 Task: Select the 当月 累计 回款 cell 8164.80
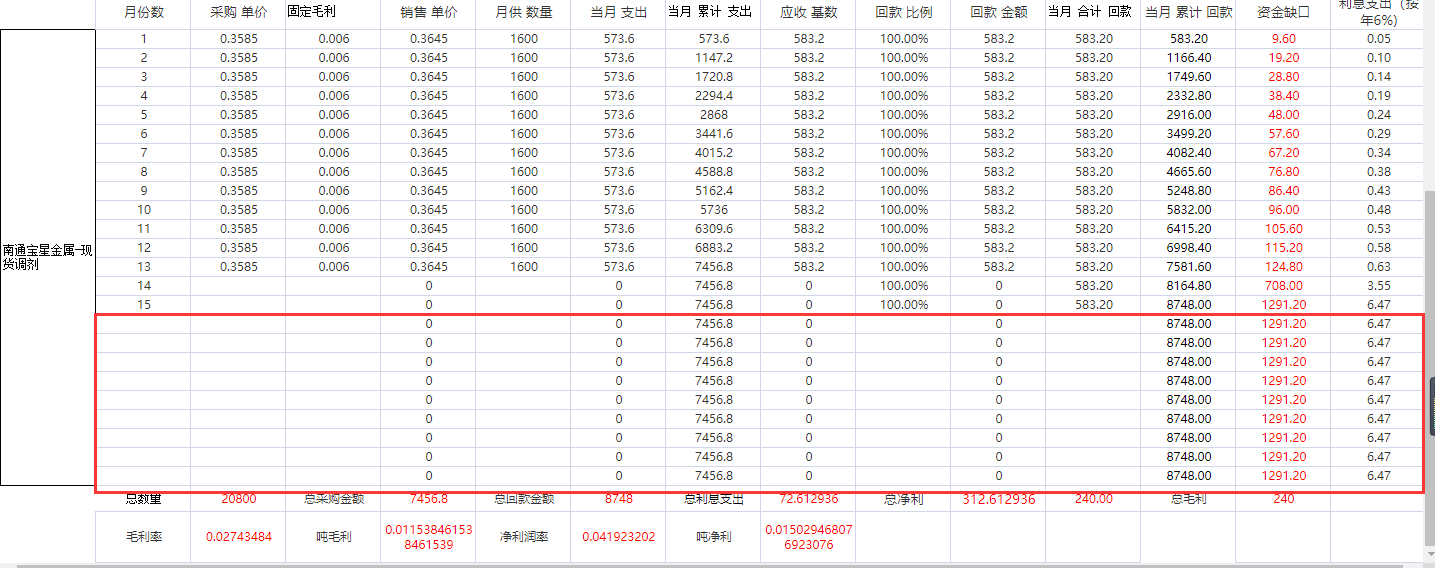tap(1188, 286)
